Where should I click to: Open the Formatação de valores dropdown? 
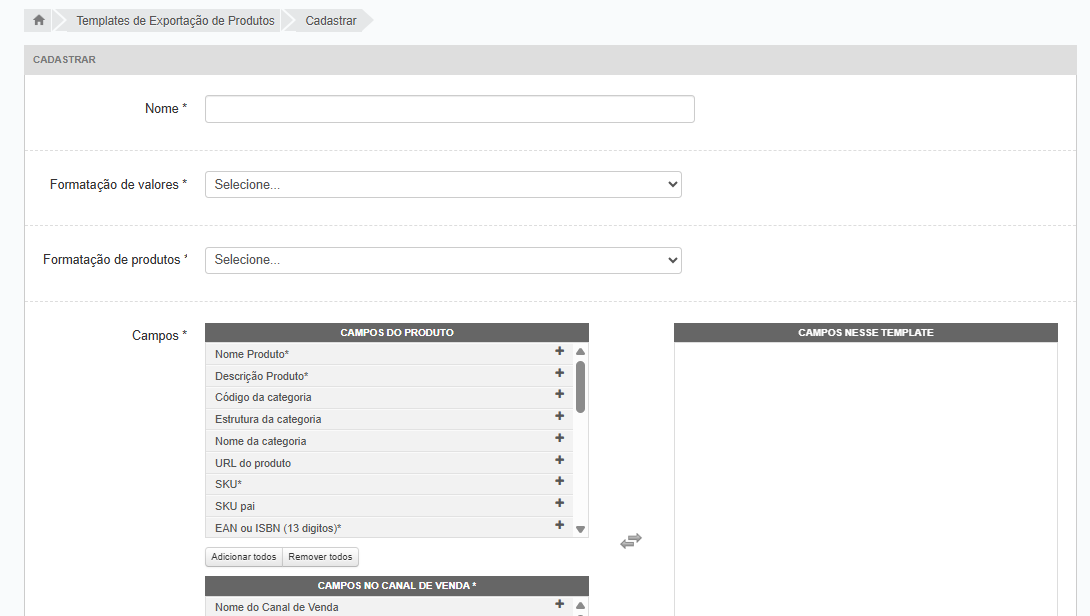pyautogui.click(x=443, y=184)
